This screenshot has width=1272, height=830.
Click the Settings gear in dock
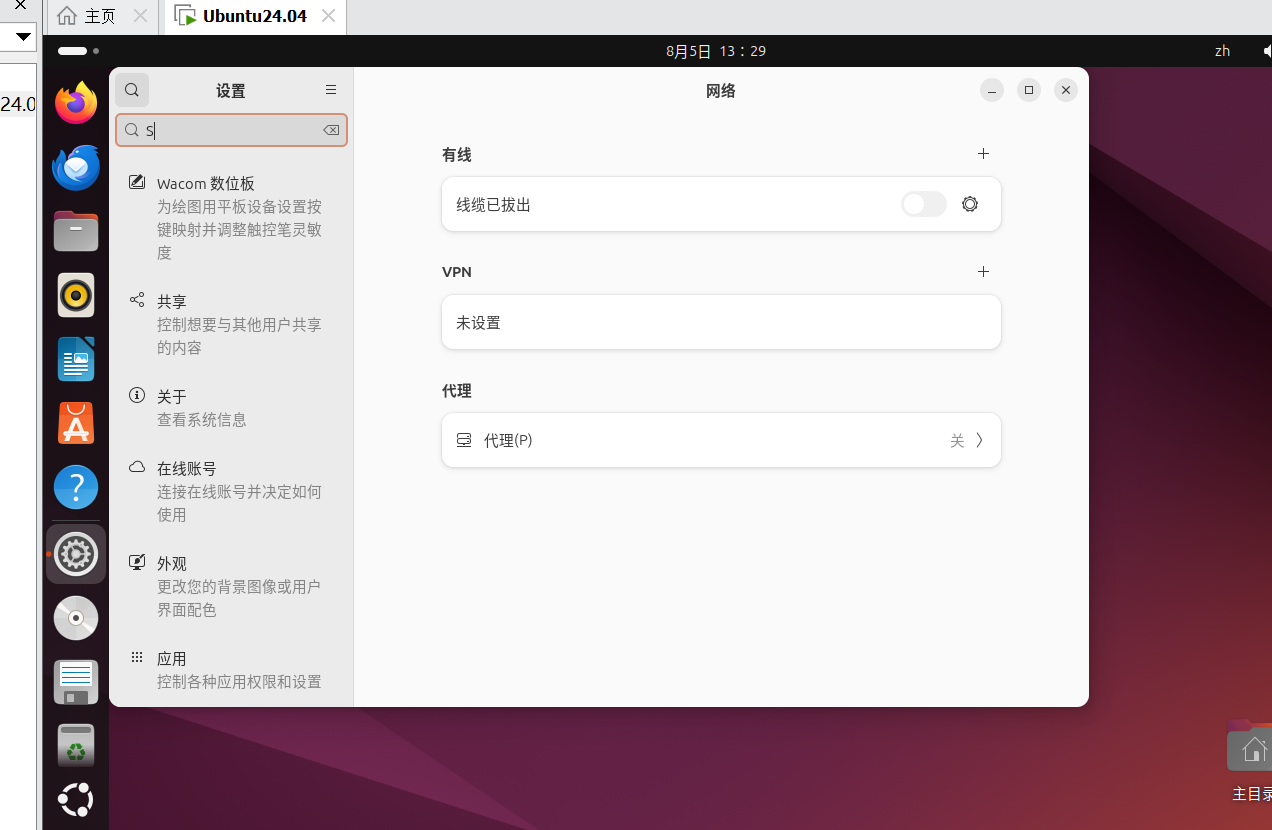tap(76, 554)
